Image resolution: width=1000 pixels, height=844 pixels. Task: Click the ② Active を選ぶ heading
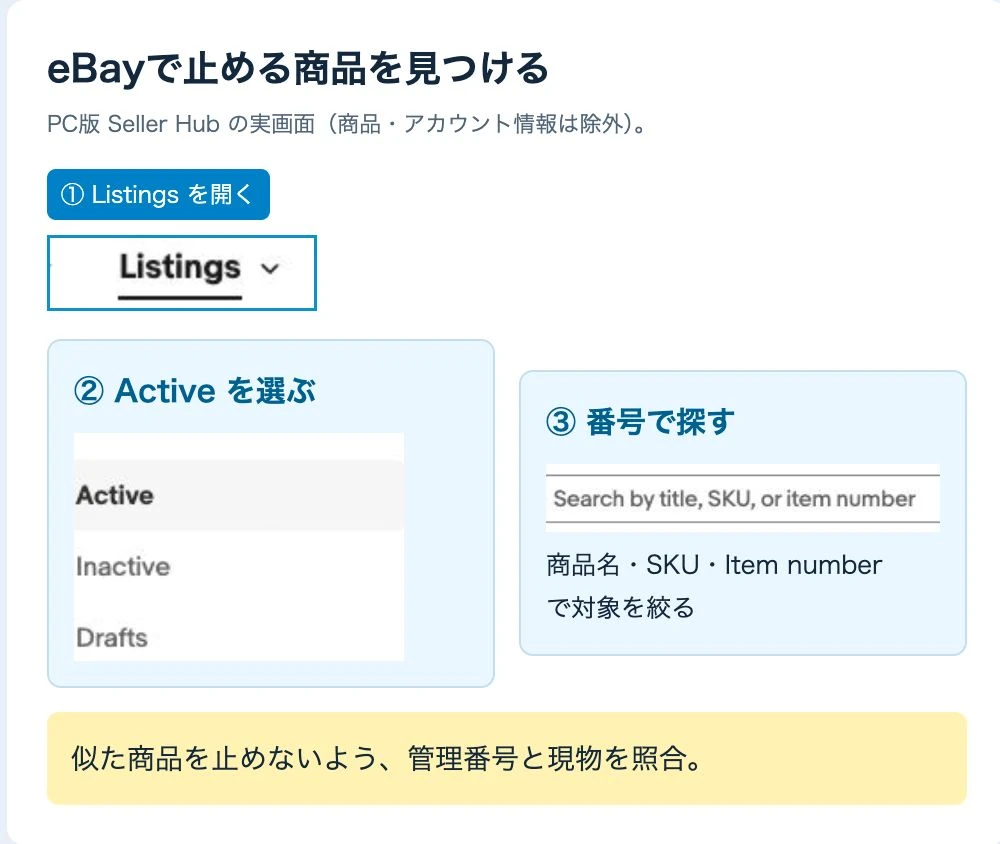195,390
